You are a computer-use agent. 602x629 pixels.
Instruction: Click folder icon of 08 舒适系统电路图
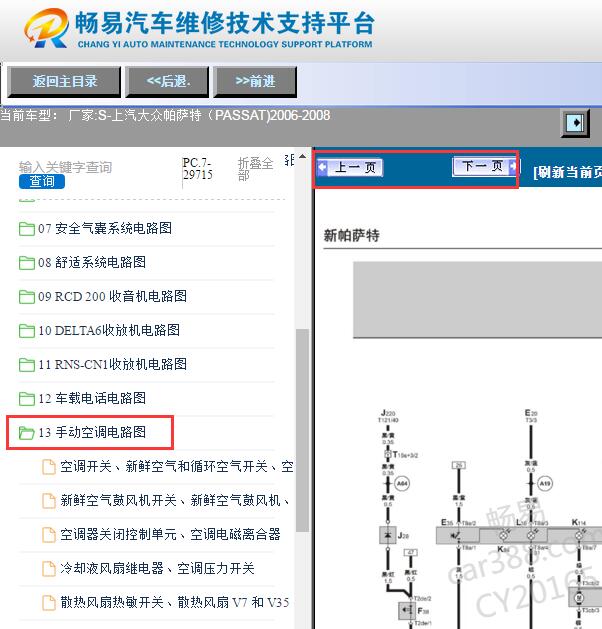point(26,263)
